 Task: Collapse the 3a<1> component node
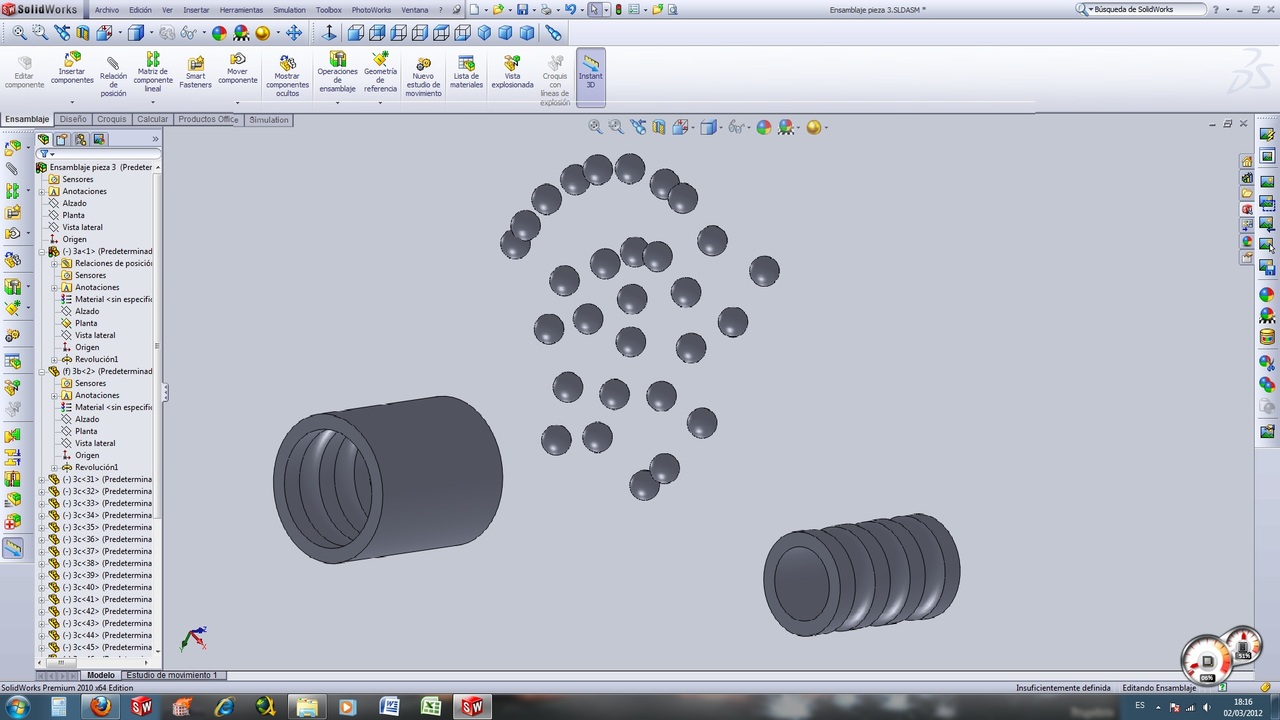42,251
